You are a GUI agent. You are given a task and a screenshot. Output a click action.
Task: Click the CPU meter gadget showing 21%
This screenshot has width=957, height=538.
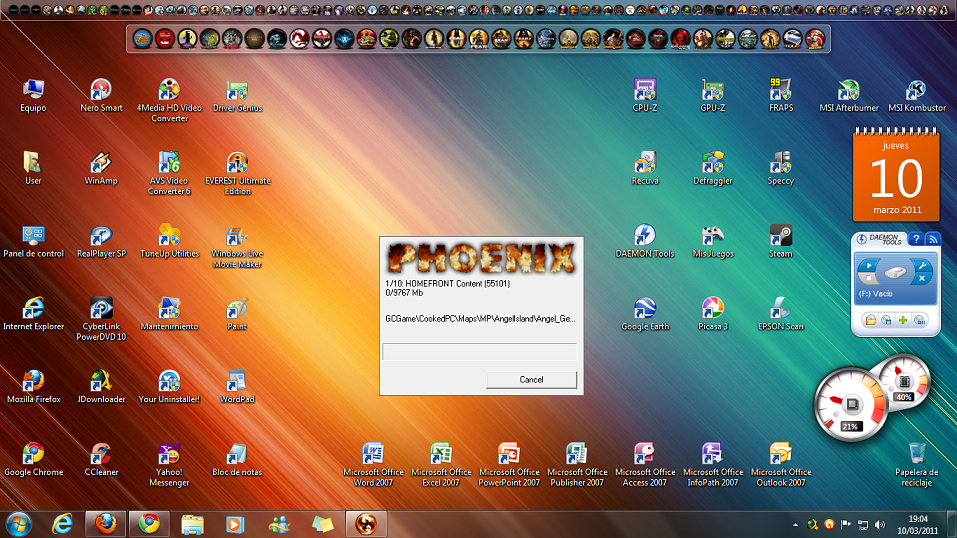point(850,405)
